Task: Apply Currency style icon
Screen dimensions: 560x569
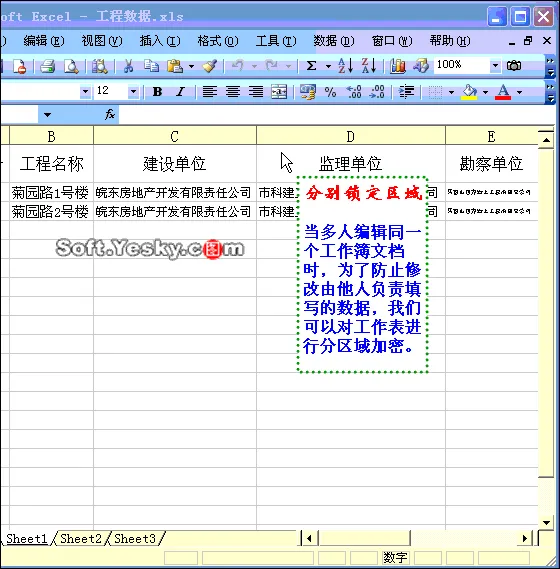Action: [x=307, y=92]
